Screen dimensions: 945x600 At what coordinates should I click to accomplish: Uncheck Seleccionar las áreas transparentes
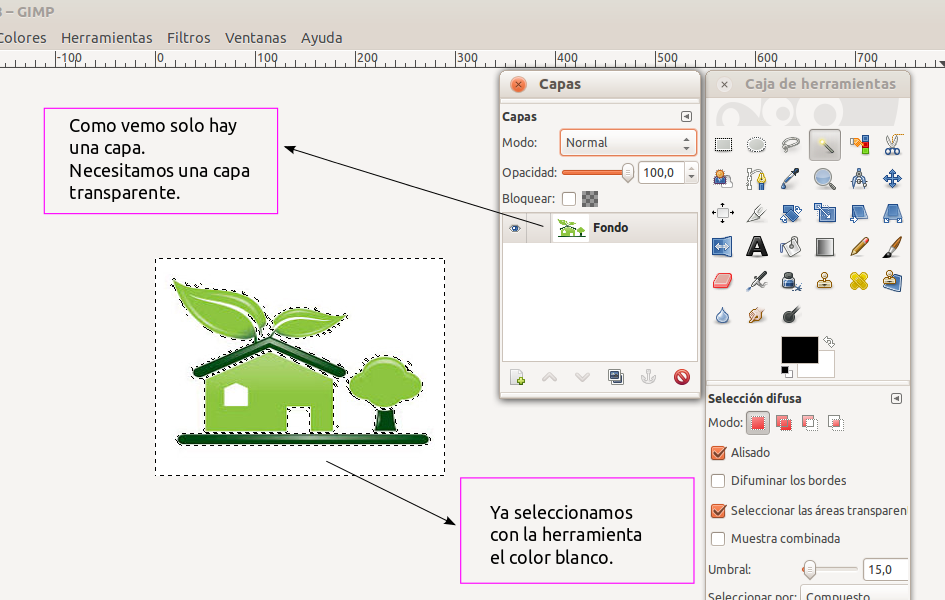[x=718, y=511]
